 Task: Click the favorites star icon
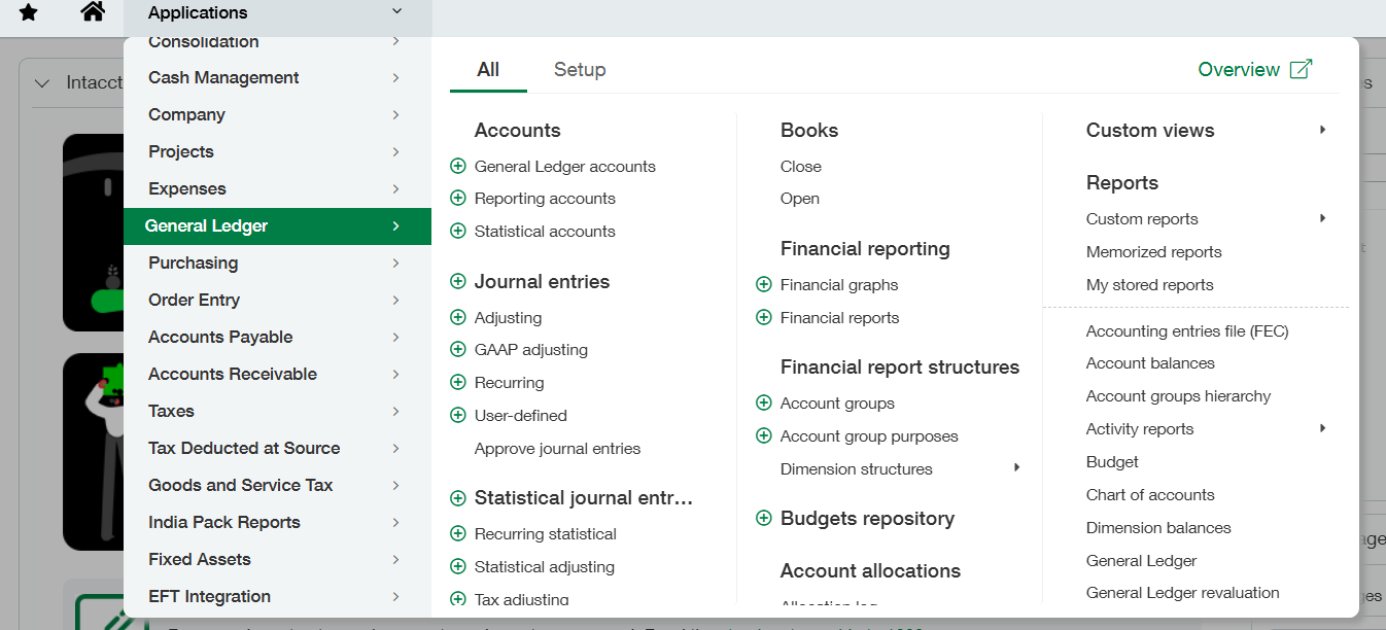tap(29, 13)
